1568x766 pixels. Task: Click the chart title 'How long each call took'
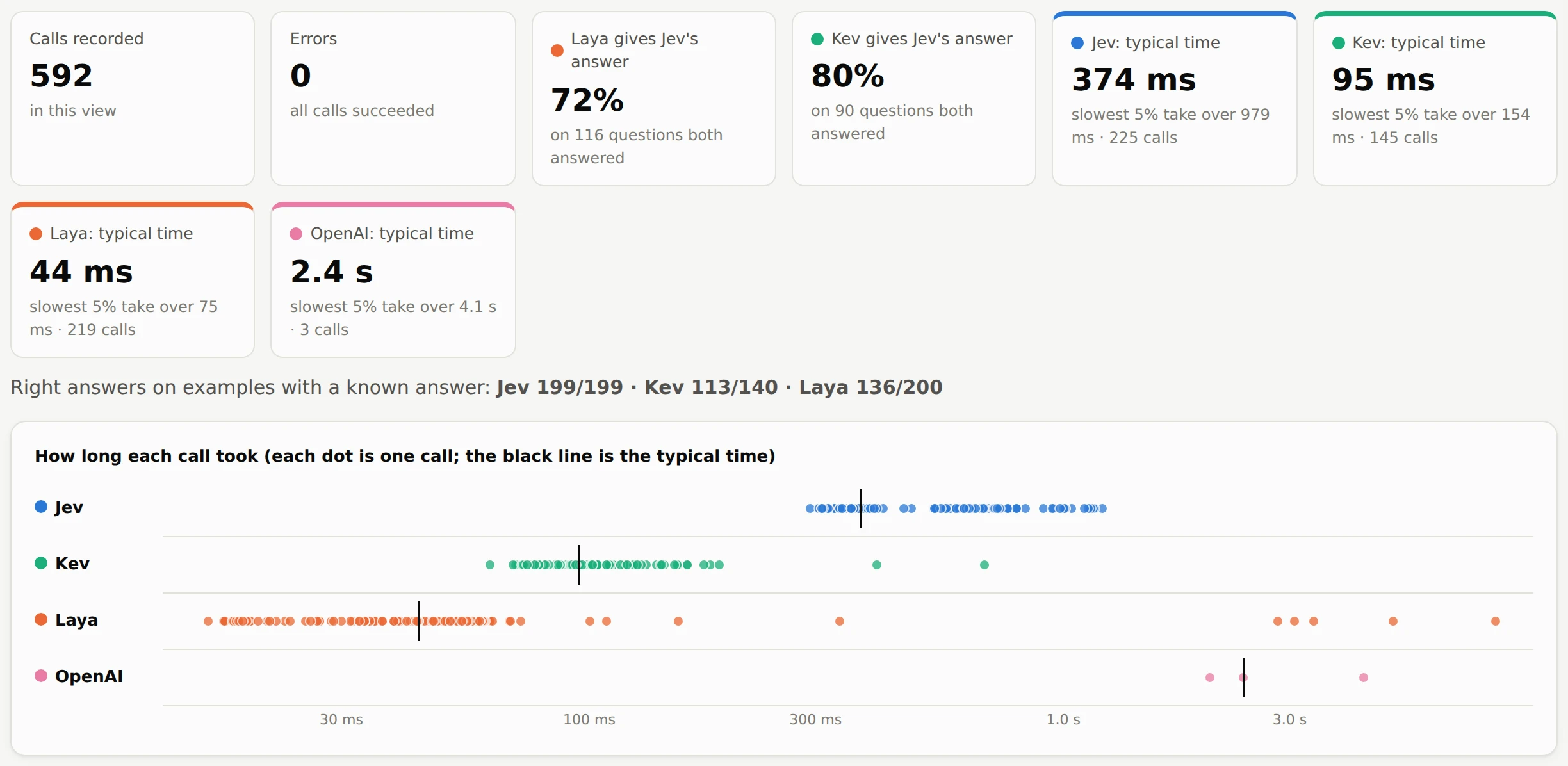[146, 456]
